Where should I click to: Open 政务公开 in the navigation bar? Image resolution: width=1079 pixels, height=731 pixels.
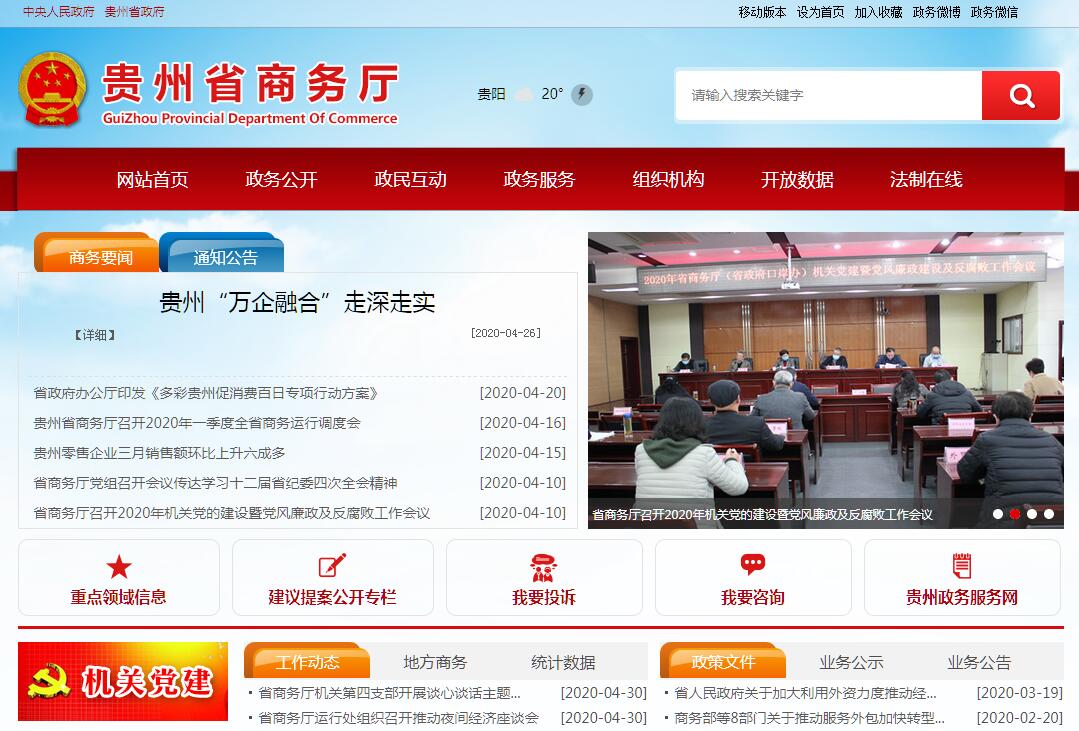pyautogui.click(x=281, y=180)
